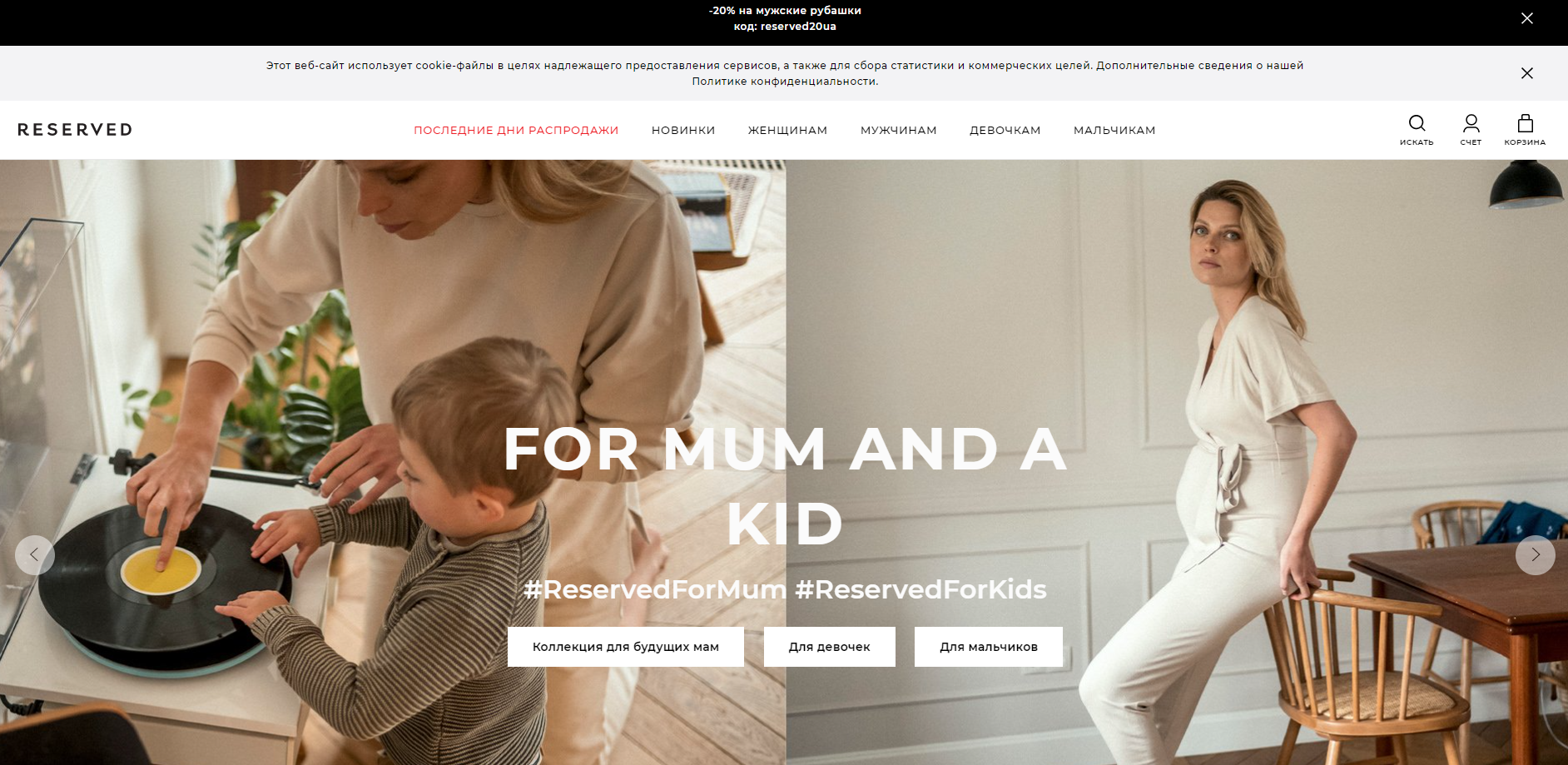Click the Для девочек button
This screenshot has height=765, width=1568.
tap(830, 647)
